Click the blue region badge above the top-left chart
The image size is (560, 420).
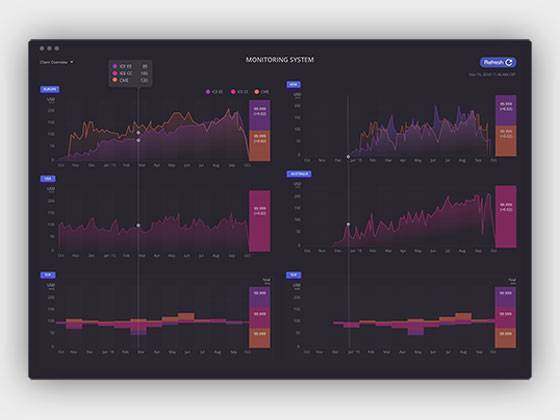point(50,89)
